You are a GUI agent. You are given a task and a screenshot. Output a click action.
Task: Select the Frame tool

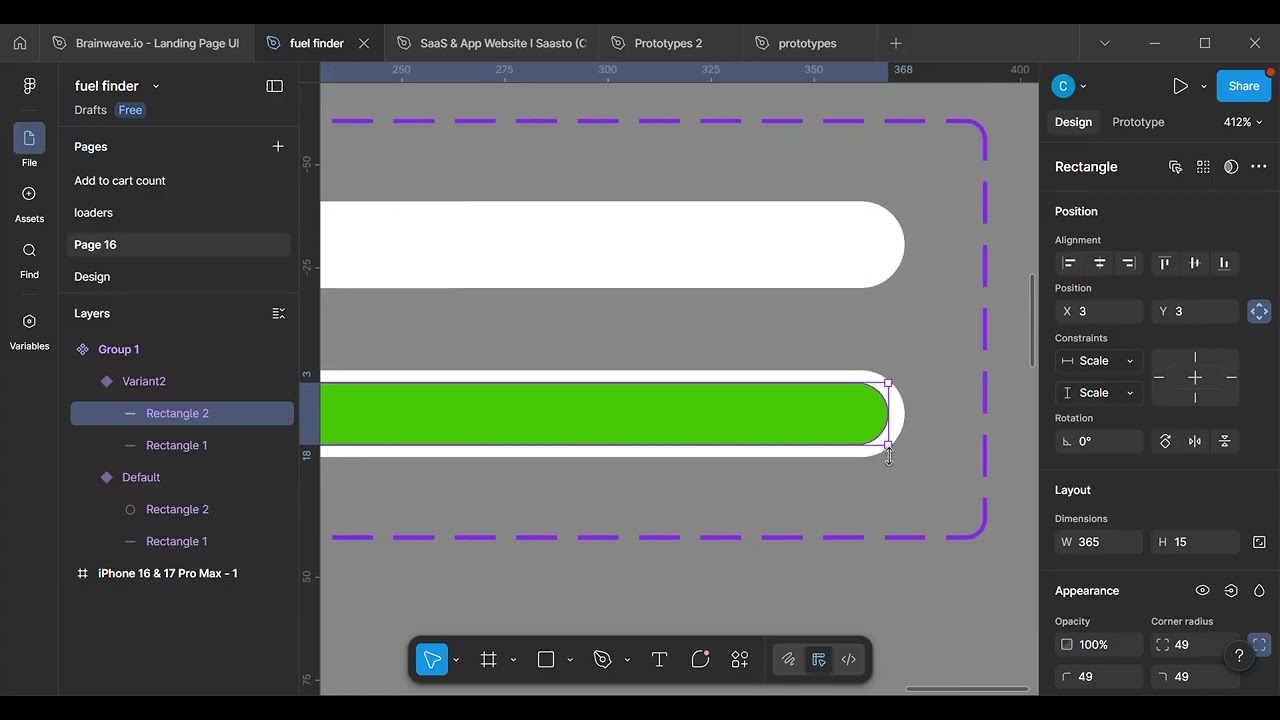[489, 659]
